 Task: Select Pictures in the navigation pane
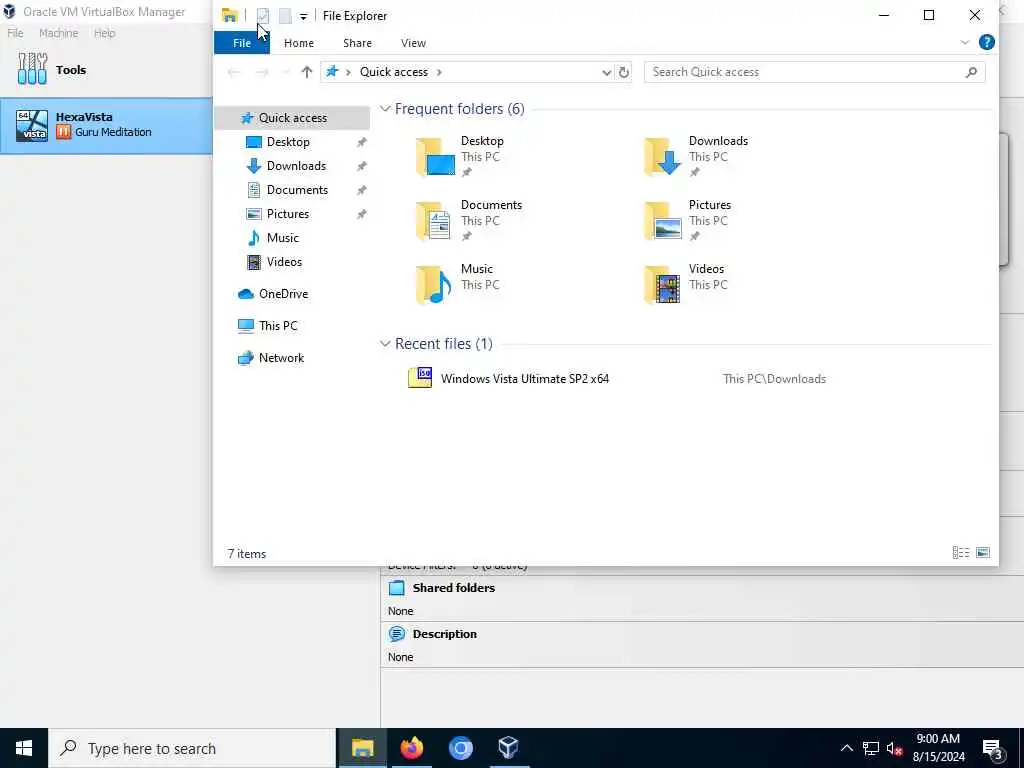click(287, 214)
